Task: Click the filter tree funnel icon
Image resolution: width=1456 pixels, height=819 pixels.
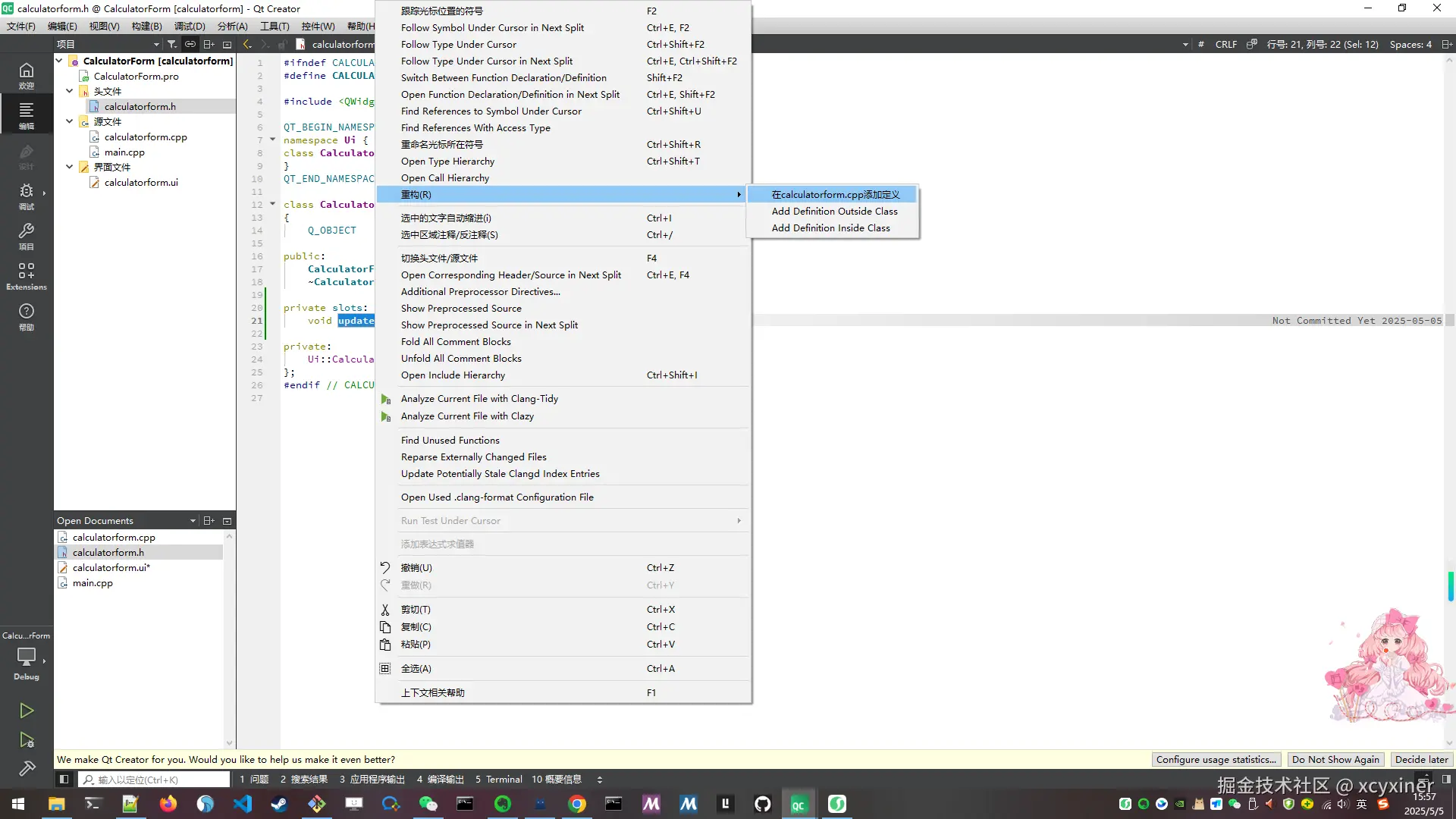Action: pyautogui.click(x=172, y=44)
